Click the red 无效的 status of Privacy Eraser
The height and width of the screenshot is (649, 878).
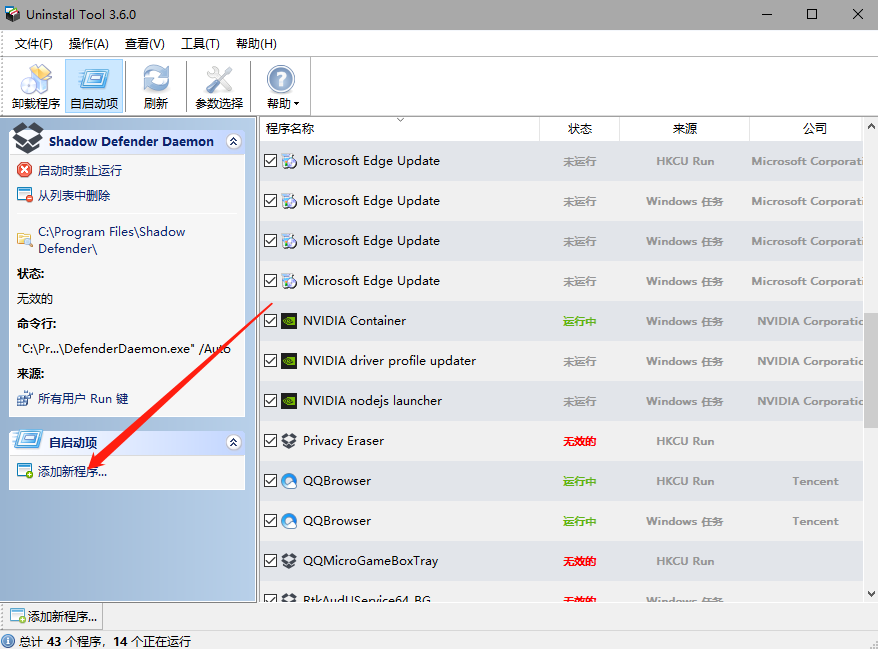pyautogui.click(x=580, y=441)
